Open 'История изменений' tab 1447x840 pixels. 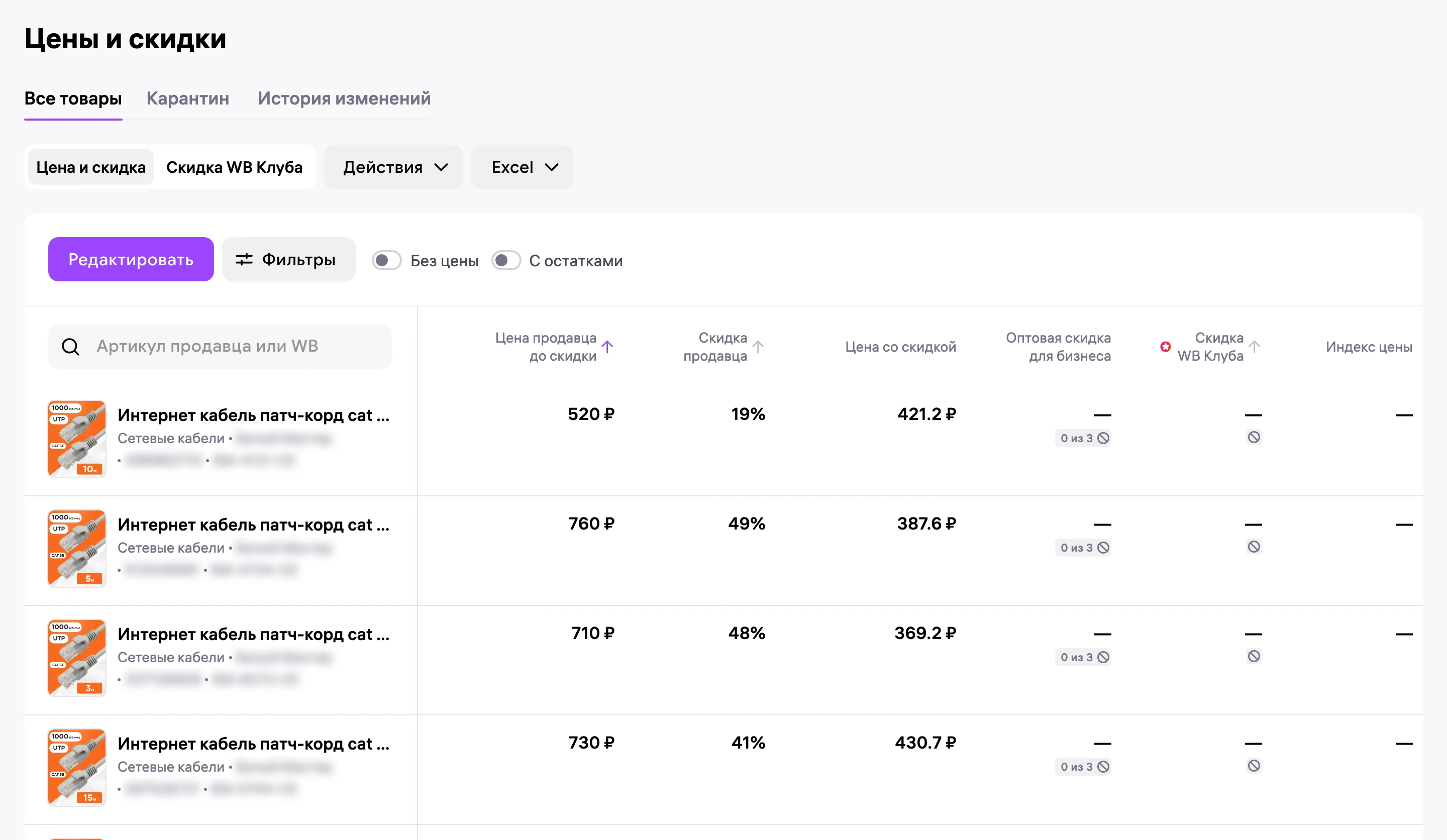pos(344,99)
